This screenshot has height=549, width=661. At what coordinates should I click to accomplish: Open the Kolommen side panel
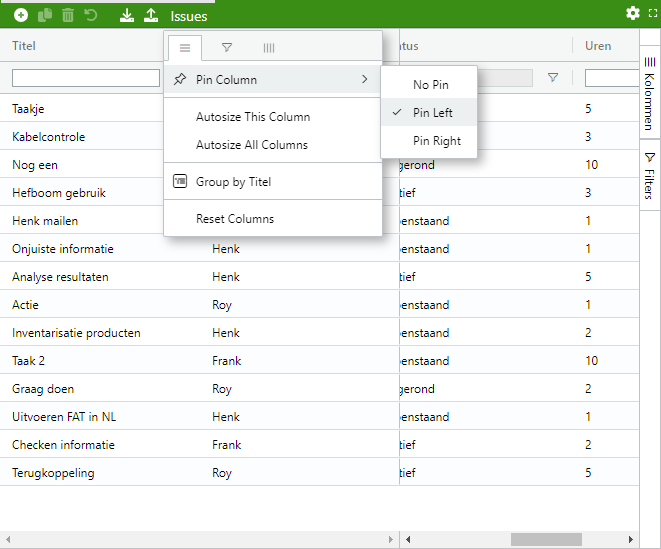650,94
